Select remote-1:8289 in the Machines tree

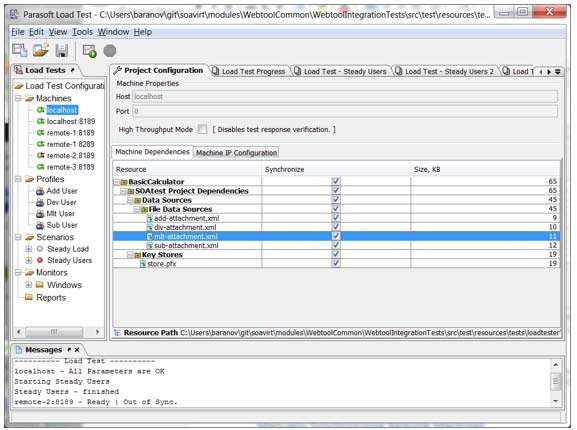tap(71, 144)
